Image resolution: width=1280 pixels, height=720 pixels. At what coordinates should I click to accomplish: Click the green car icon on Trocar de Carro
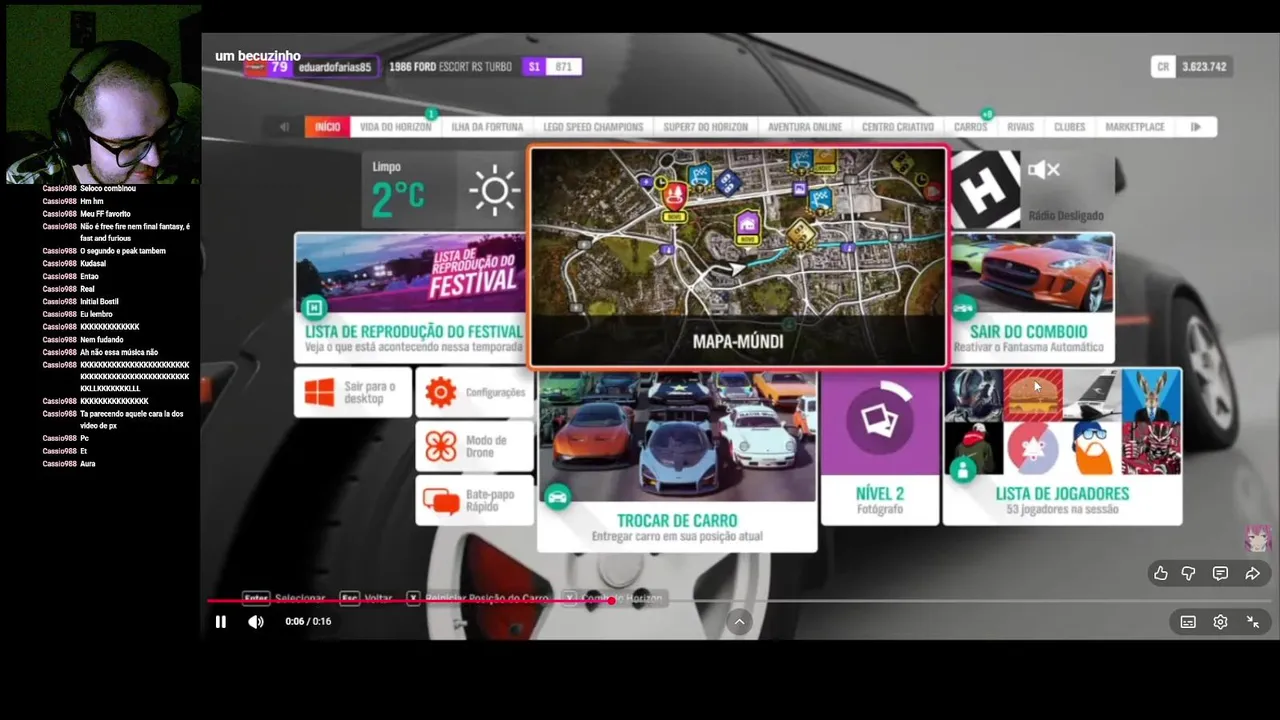click(557, 497)
